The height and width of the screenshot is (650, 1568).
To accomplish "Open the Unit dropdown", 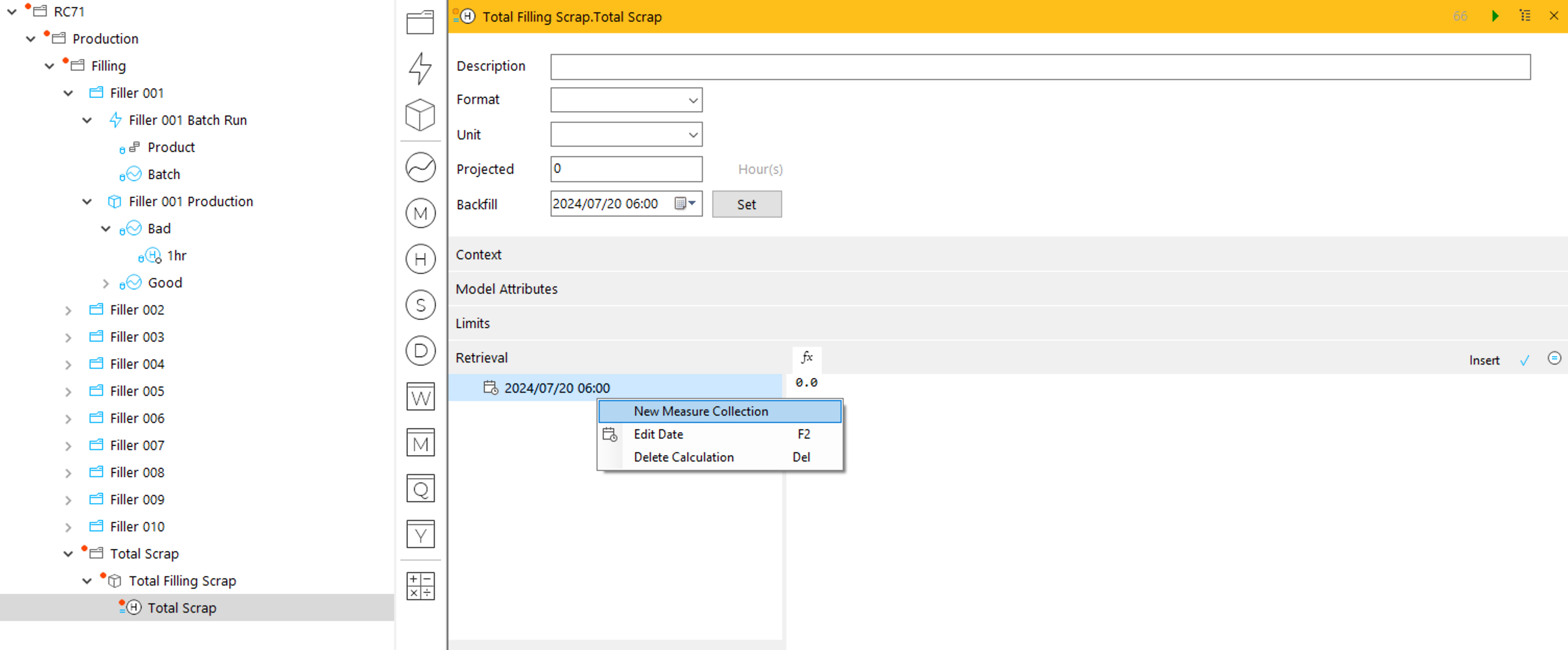I will coord(626,135).
